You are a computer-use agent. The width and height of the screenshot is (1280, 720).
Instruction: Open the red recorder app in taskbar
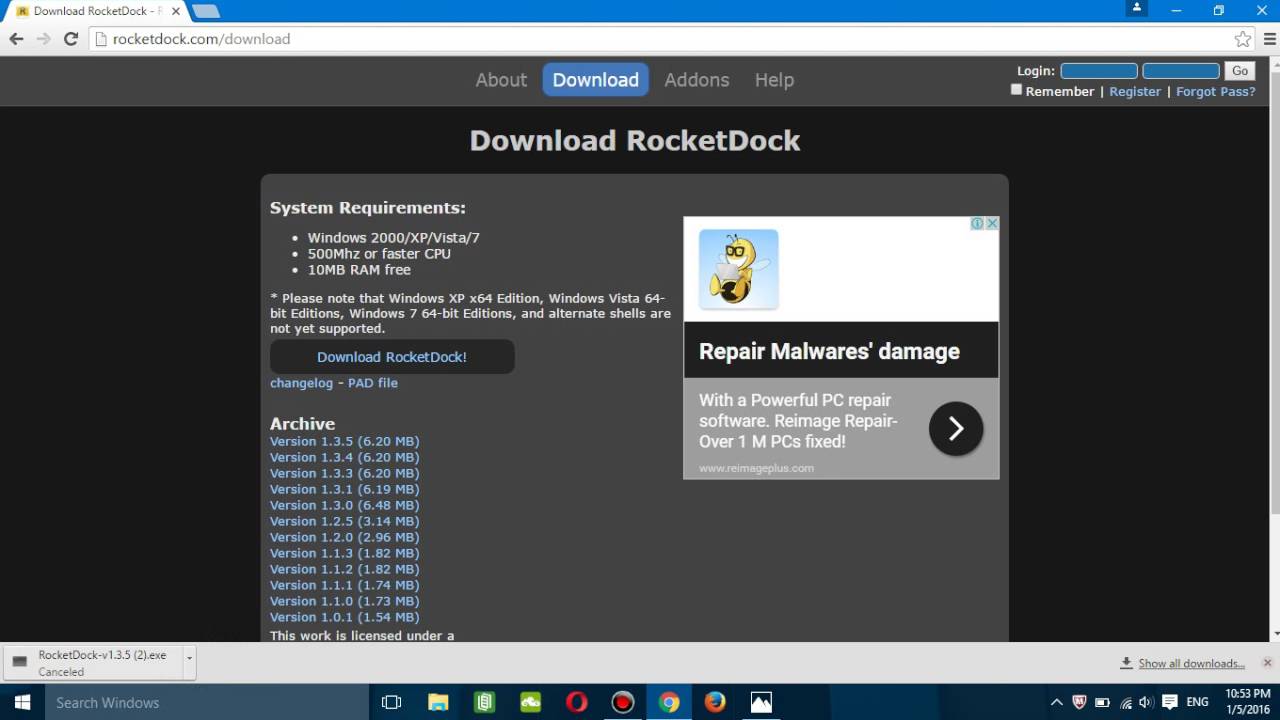623,702
